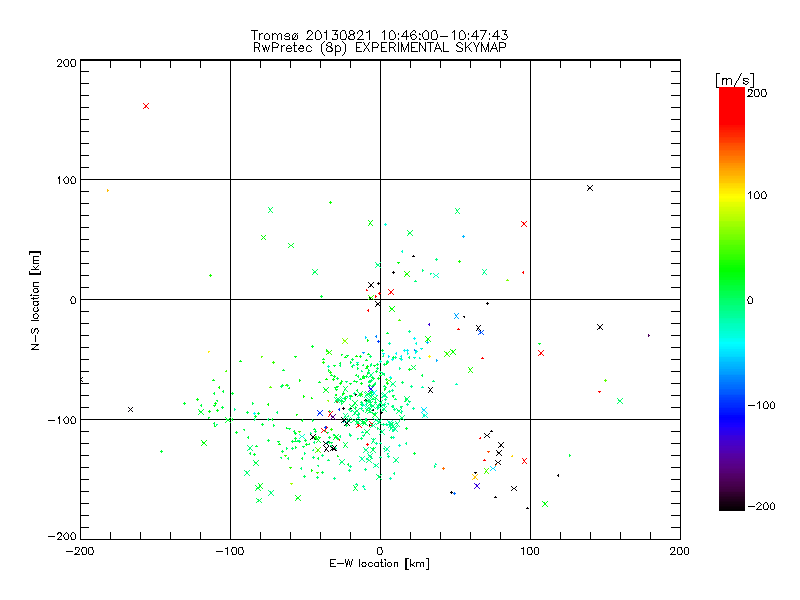Select the small purple dot near the right plot edge
Screen dimensions: 800x600
click(x=648, y=335)
